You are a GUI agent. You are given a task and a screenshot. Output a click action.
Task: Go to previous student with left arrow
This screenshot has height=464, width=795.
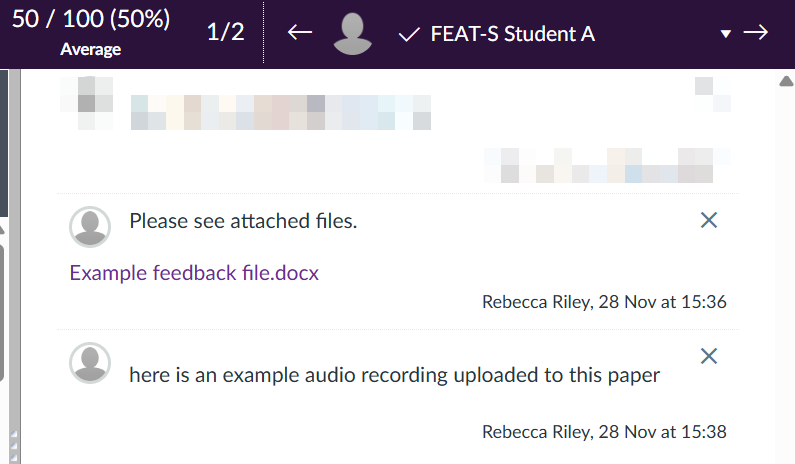click(300, 33)
